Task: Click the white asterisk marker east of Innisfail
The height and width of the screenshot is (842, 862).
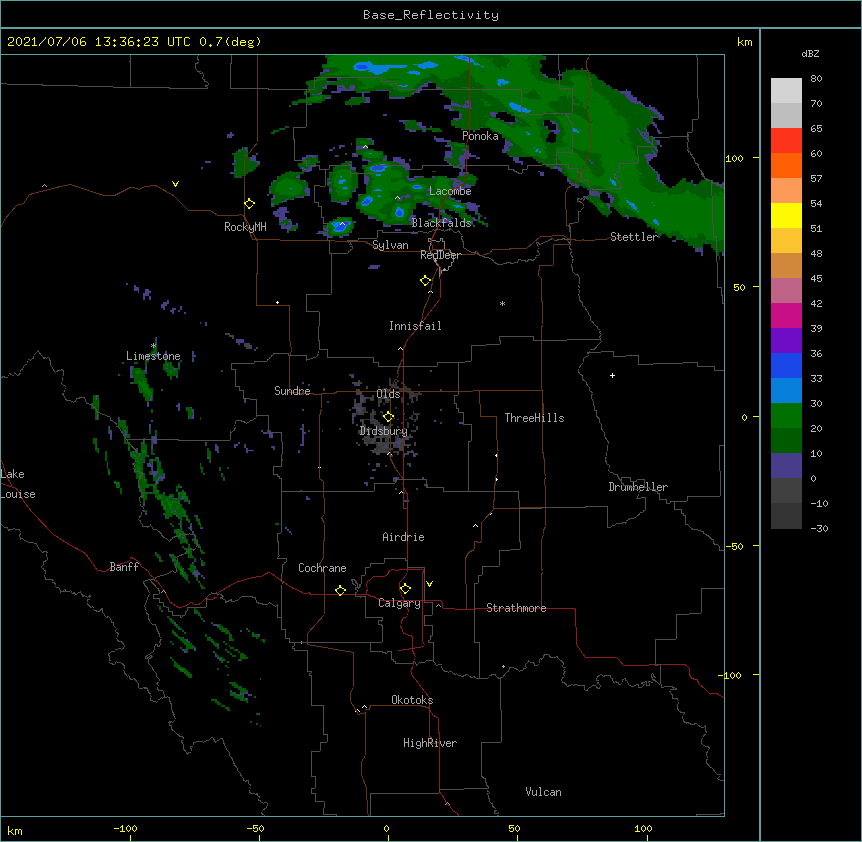Action: pyautogui.click(x=502, y=303)
